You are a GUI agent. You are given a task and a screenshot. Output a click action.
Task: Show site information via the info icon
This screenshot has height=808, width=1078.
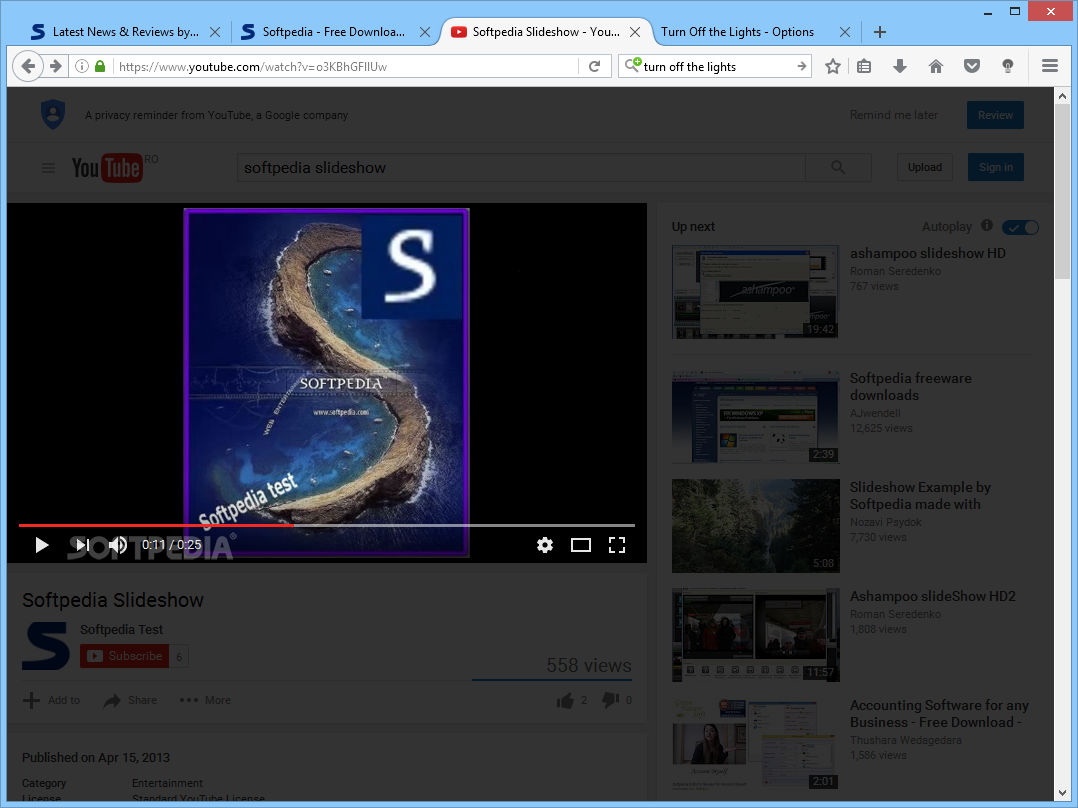[82, 66]
